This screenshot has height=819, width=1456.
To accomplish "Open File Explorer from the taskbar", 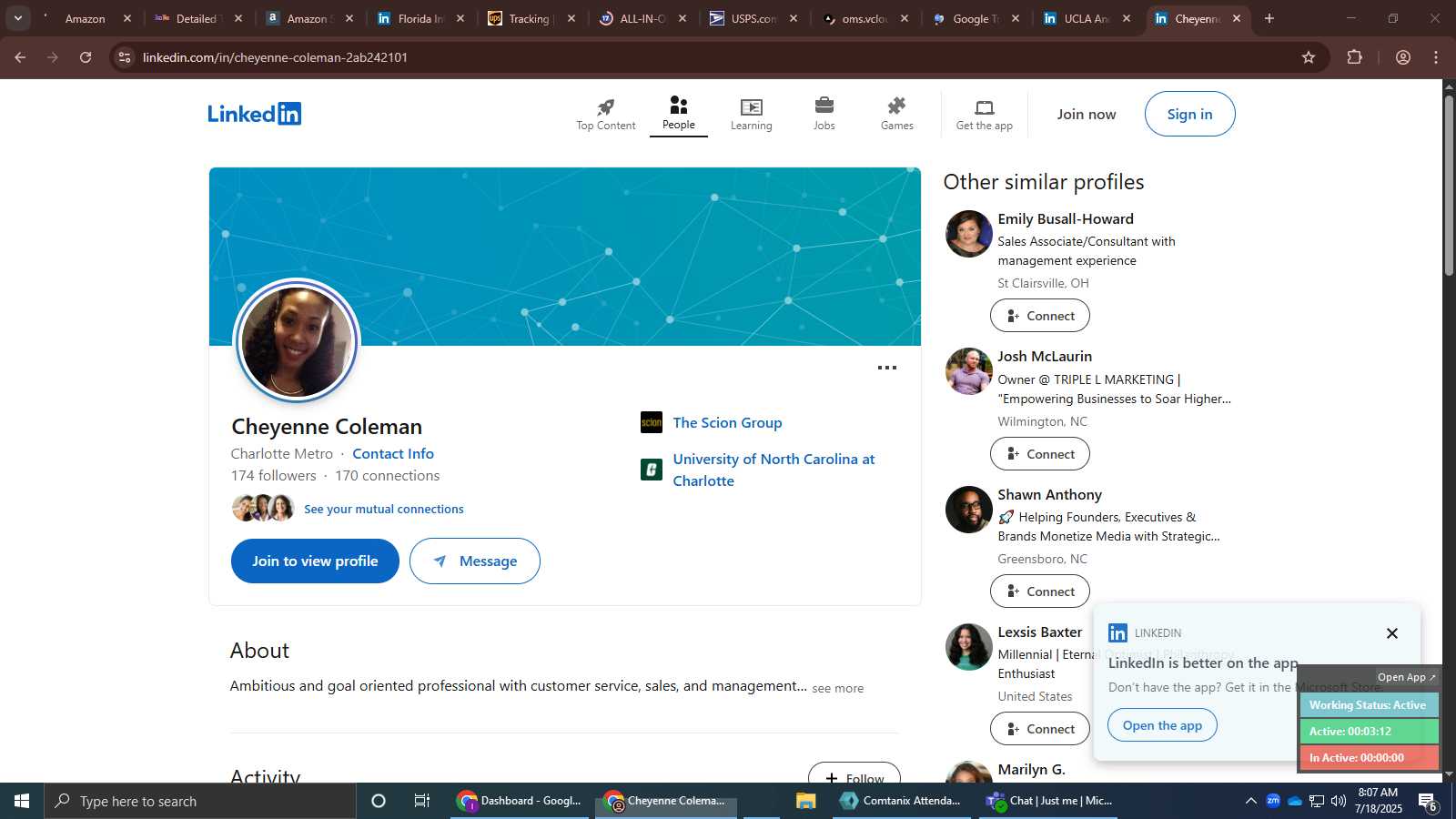I will tap(805, 801).
